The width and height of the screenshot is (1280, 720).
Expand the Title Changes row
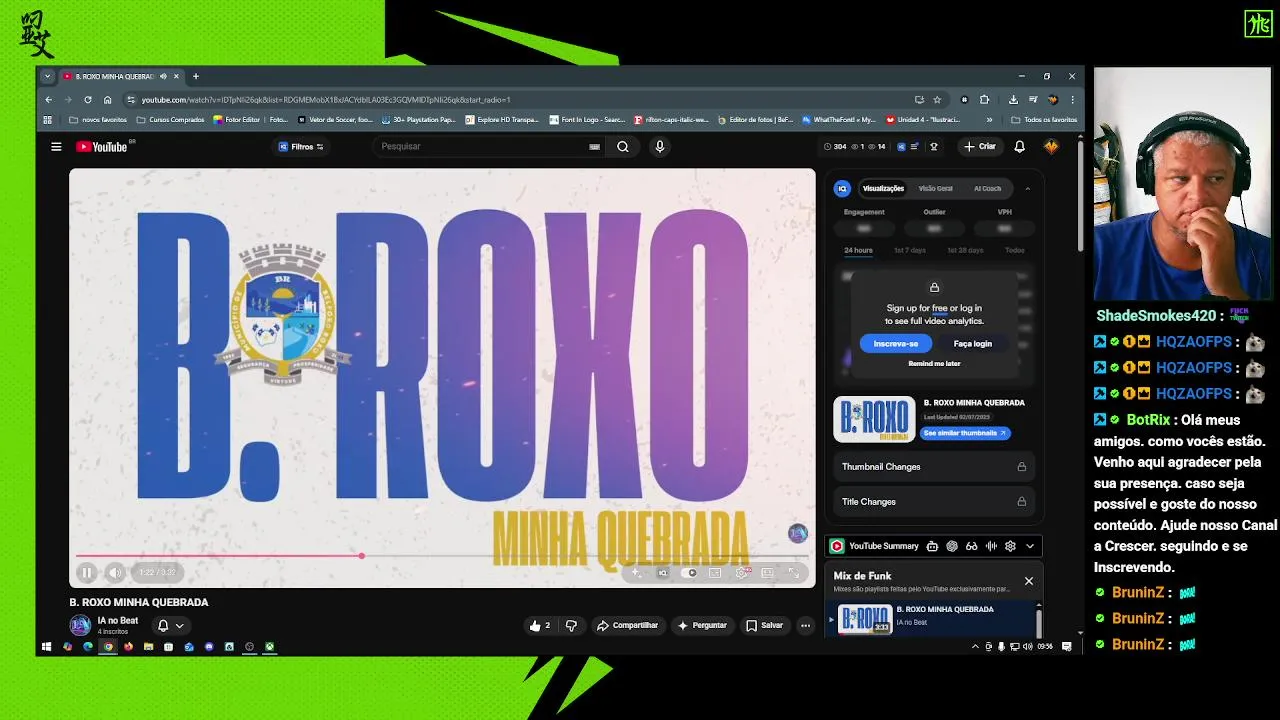click(x=934, y=502)
